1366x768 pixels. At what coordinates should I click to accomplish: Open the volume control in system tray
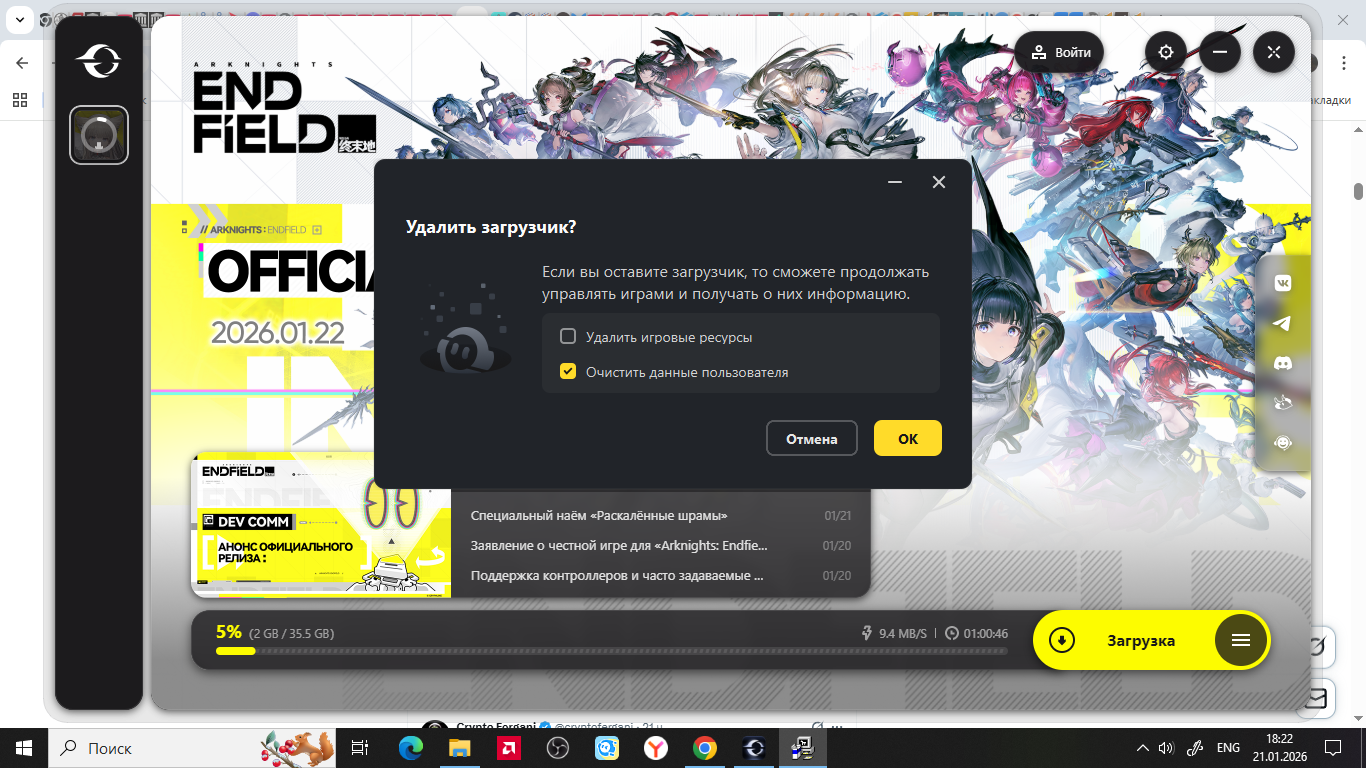click(1165, 747)
